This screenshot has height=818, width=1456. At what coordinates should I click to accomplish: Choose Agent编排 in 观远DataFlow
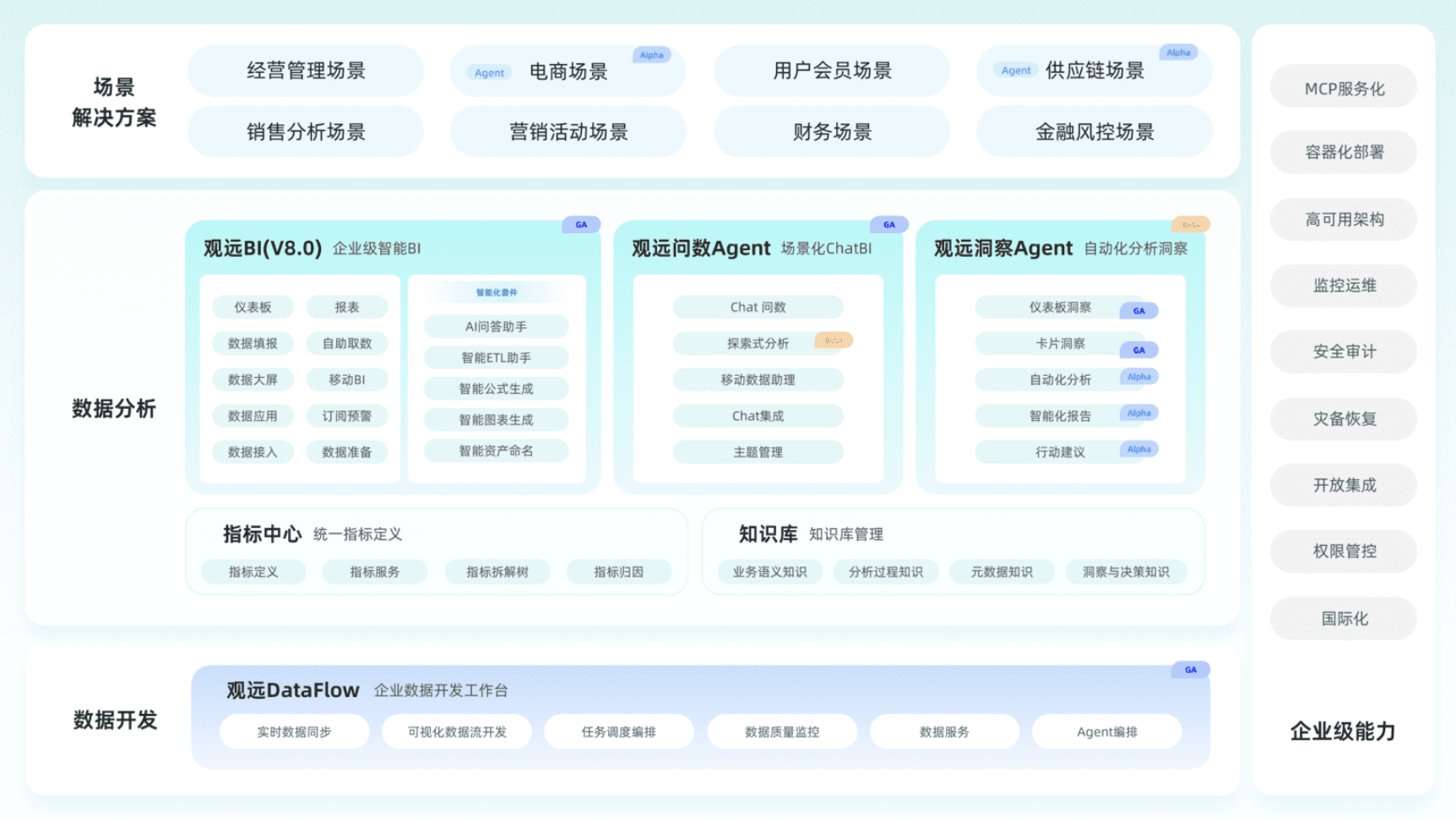coord(1107,732)
